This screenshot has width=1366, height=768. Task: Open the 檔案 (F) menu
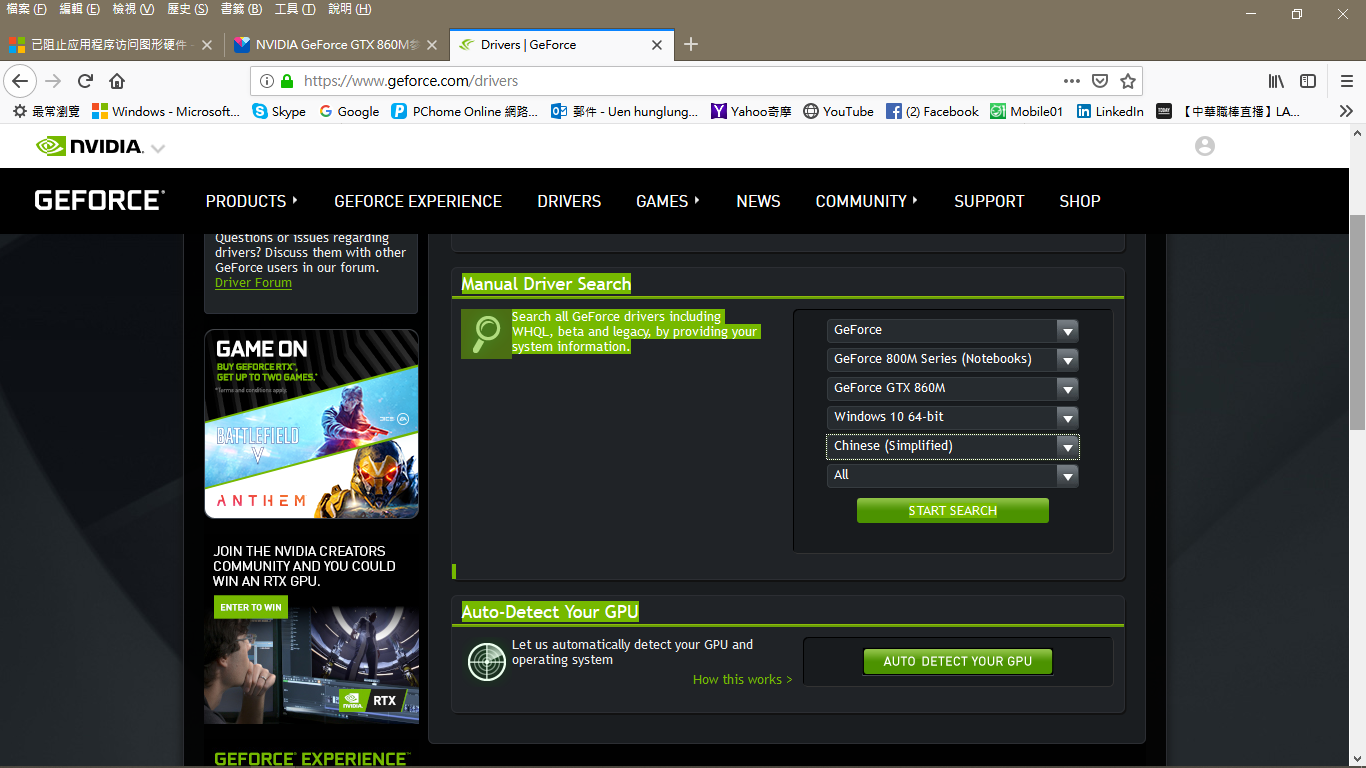pyautogui.click(x=27, y=9)
